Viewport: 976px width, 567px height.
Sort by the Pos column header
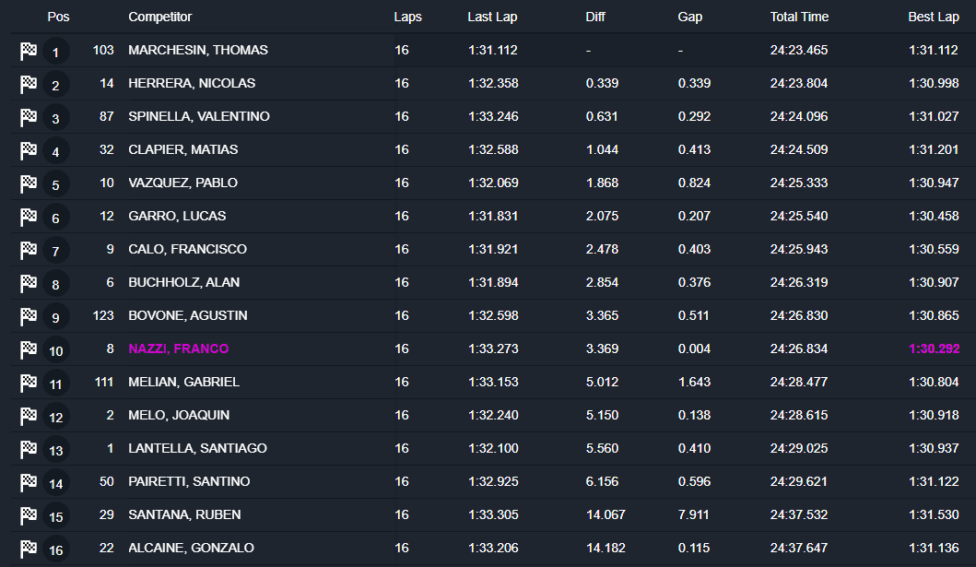(x=58, y=17)
